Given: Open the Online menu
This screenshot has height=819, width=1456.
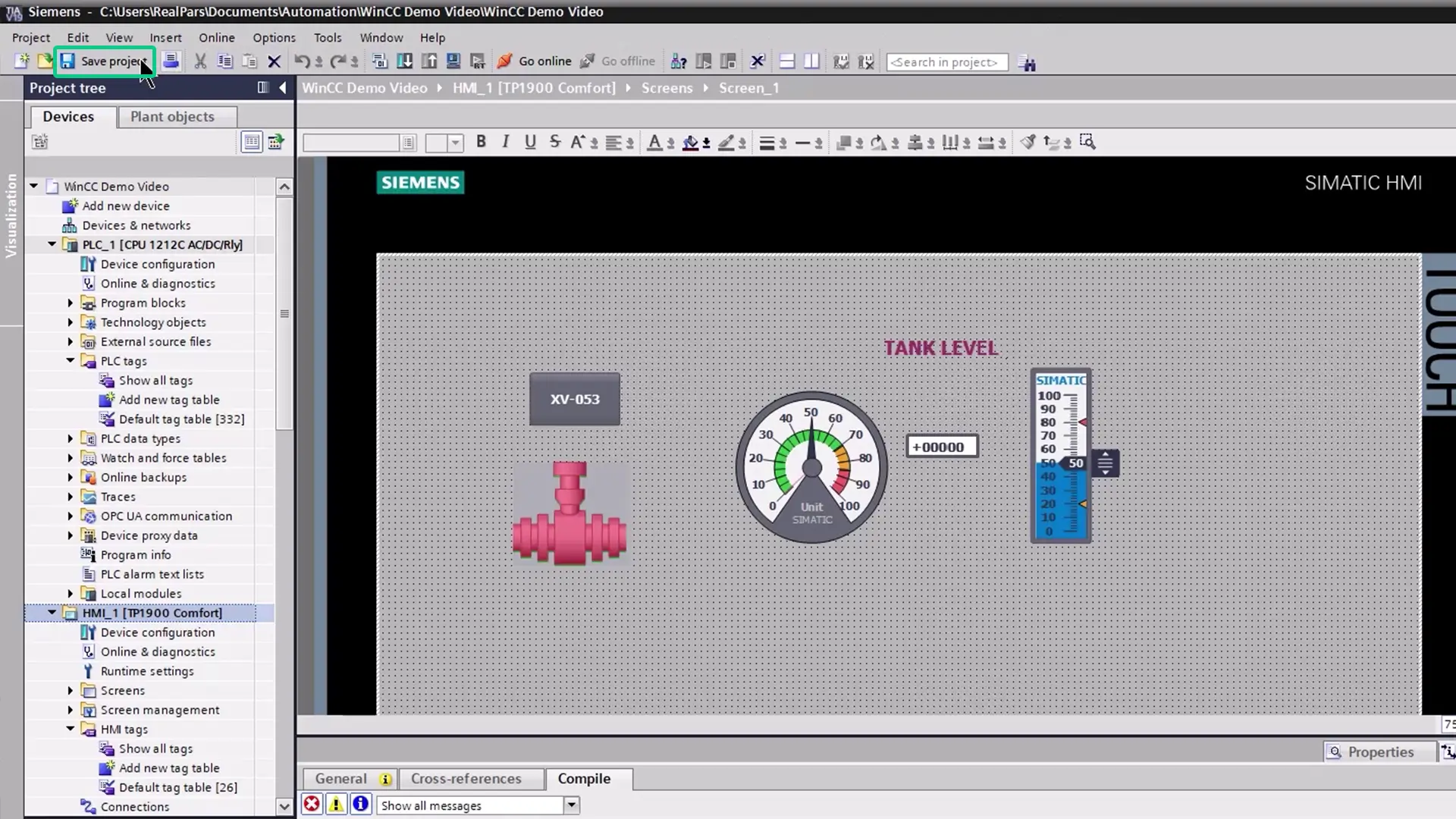Looking at the screenshot, I should [x=217, y=37].
